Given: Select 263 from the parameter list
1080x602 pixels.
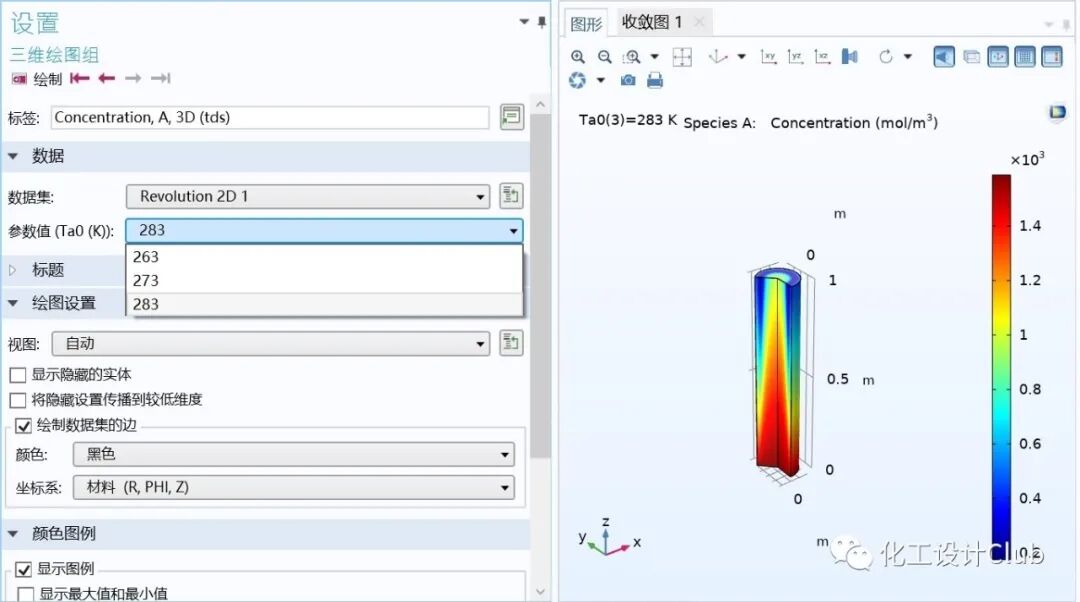Looking at the screenshot, I should [324, 257].
